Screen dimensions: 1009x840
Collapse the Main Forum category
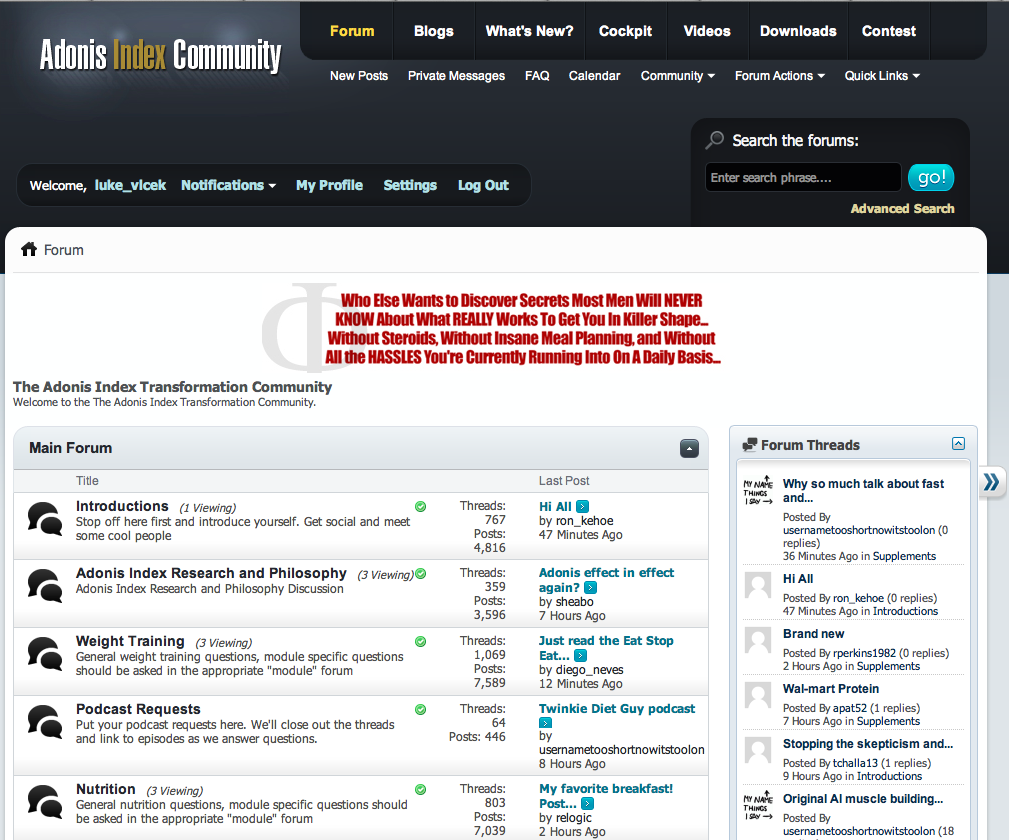click(689, 449)
